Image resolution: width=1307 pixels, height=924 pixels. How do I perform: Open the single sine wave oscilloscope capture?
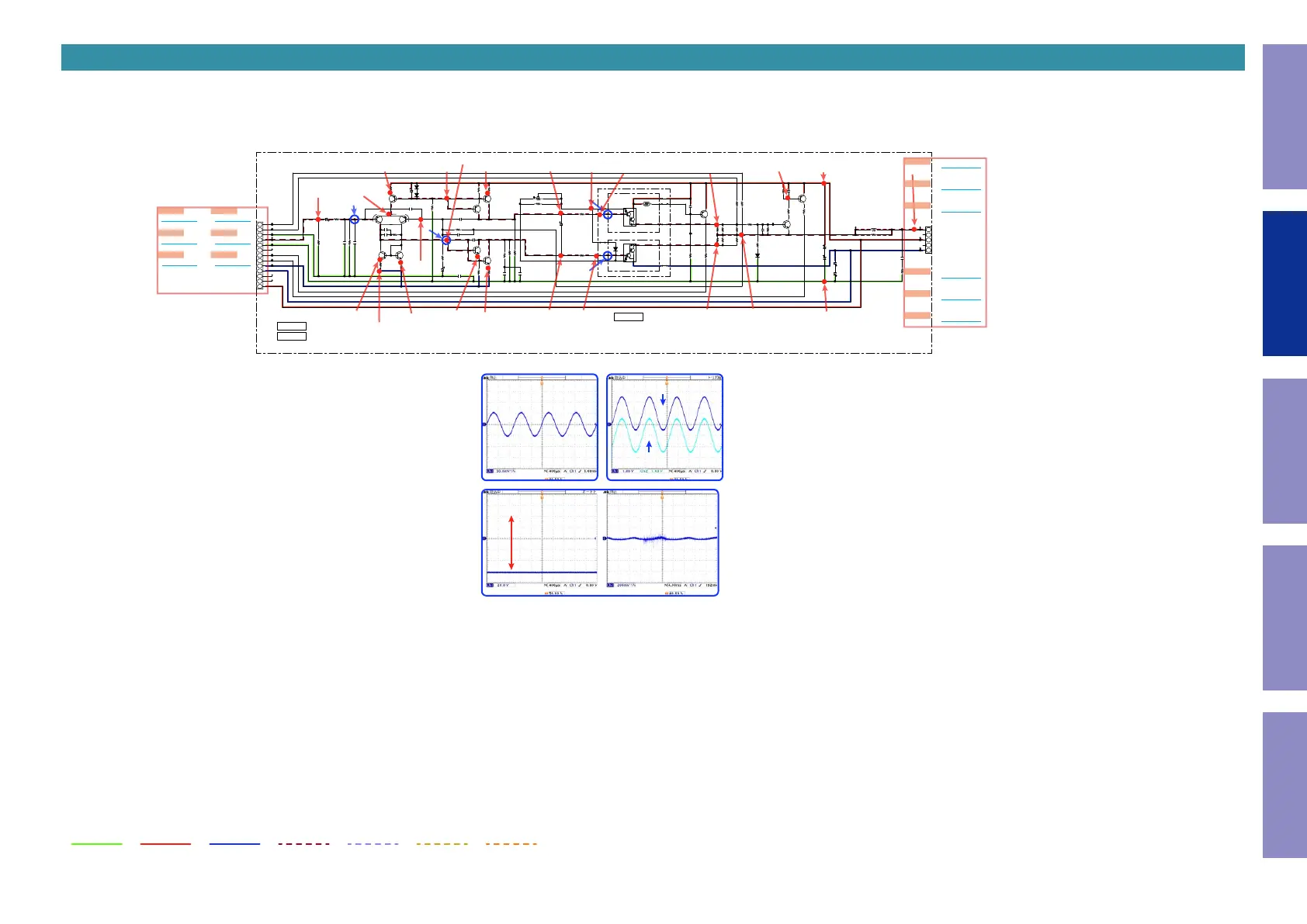coord(540,427)
